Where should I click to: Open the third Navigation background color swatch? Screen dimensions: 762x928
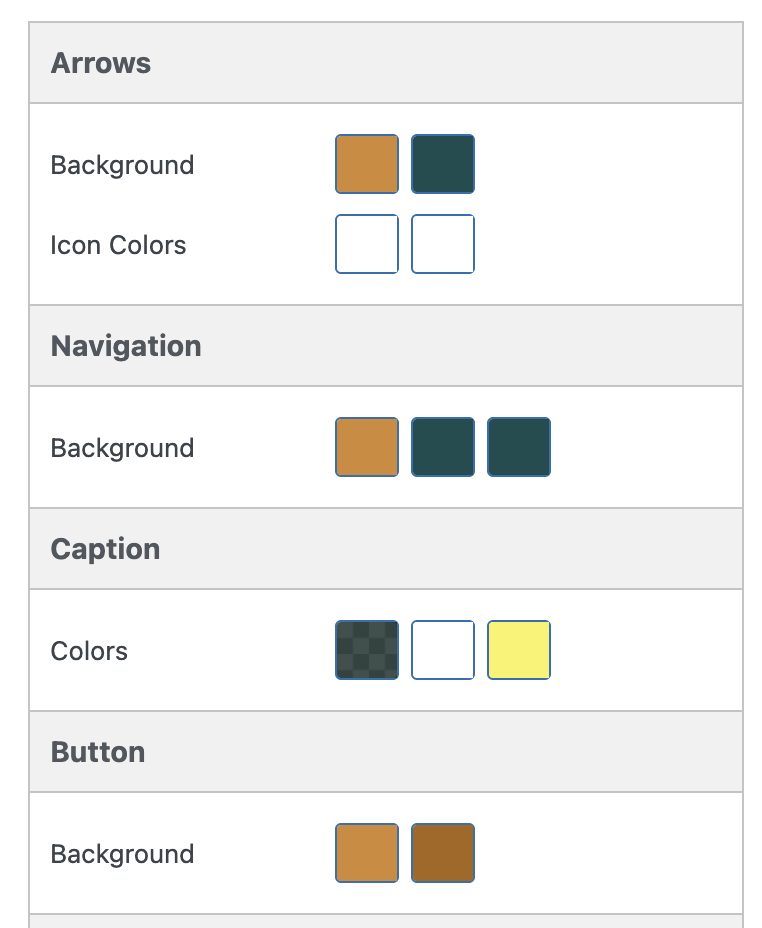click(518, 447)
